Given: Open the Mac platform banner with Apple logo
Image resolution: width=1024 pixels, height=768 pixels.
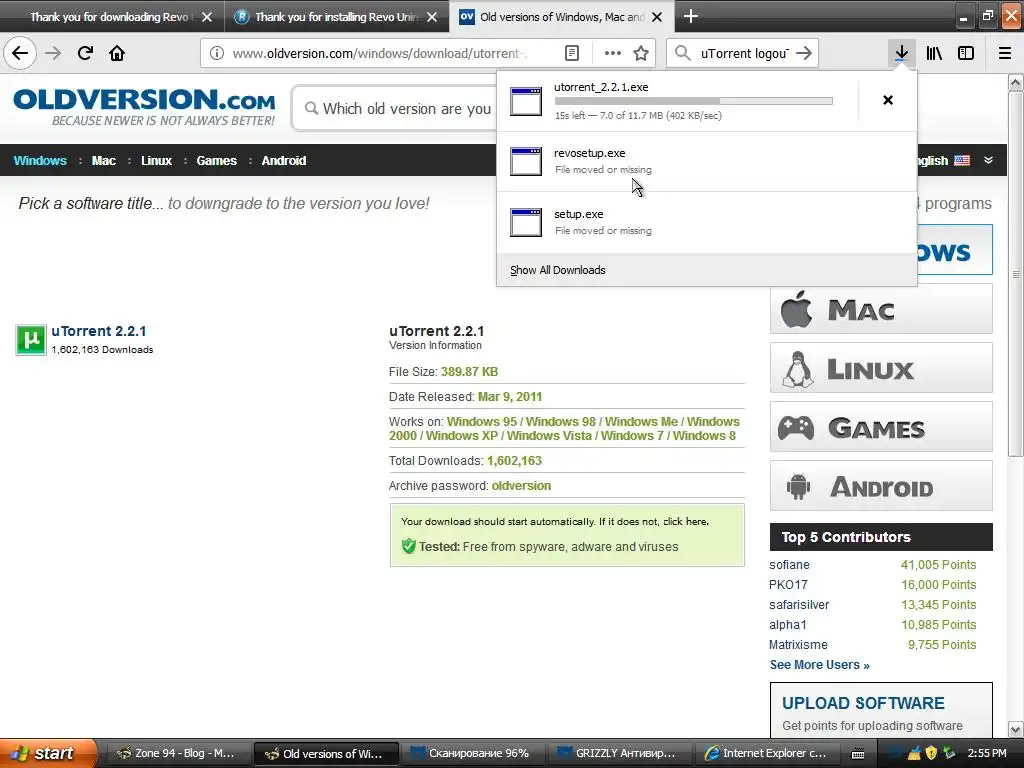Looking at the screenshot, I should tap(881, 309).
